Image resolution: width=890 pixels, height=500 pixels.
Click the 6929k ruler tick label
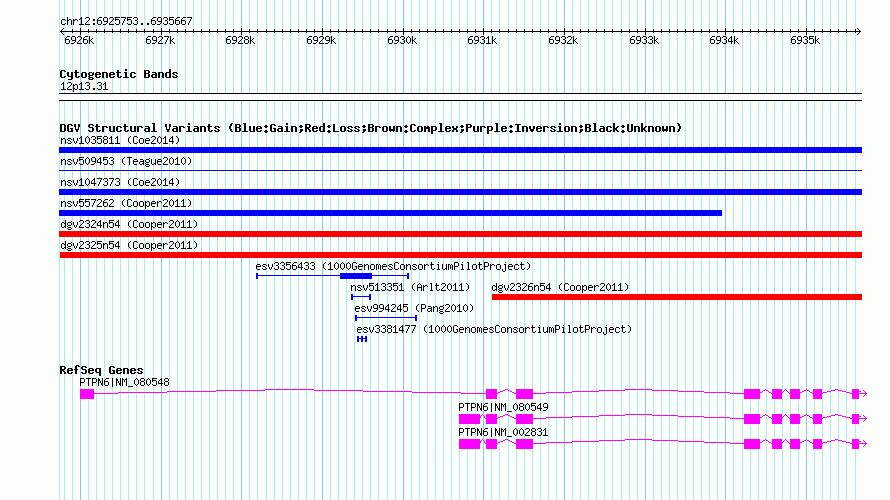click(321, 40)
